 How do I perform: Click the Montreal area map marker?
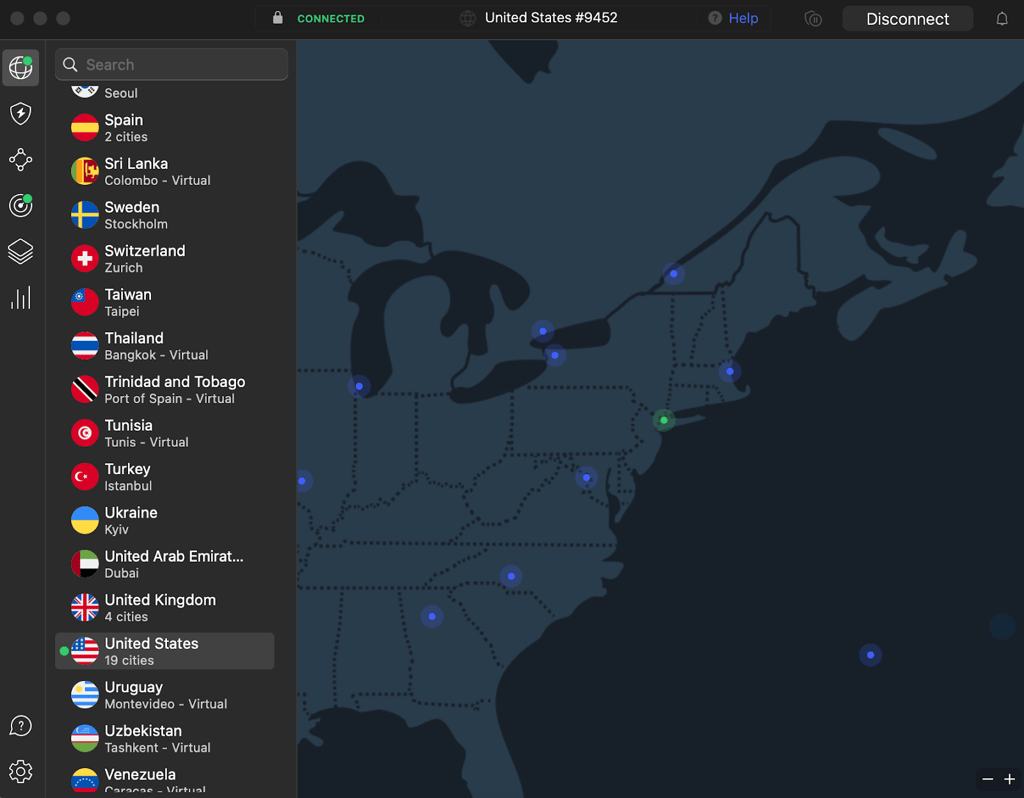673,274
